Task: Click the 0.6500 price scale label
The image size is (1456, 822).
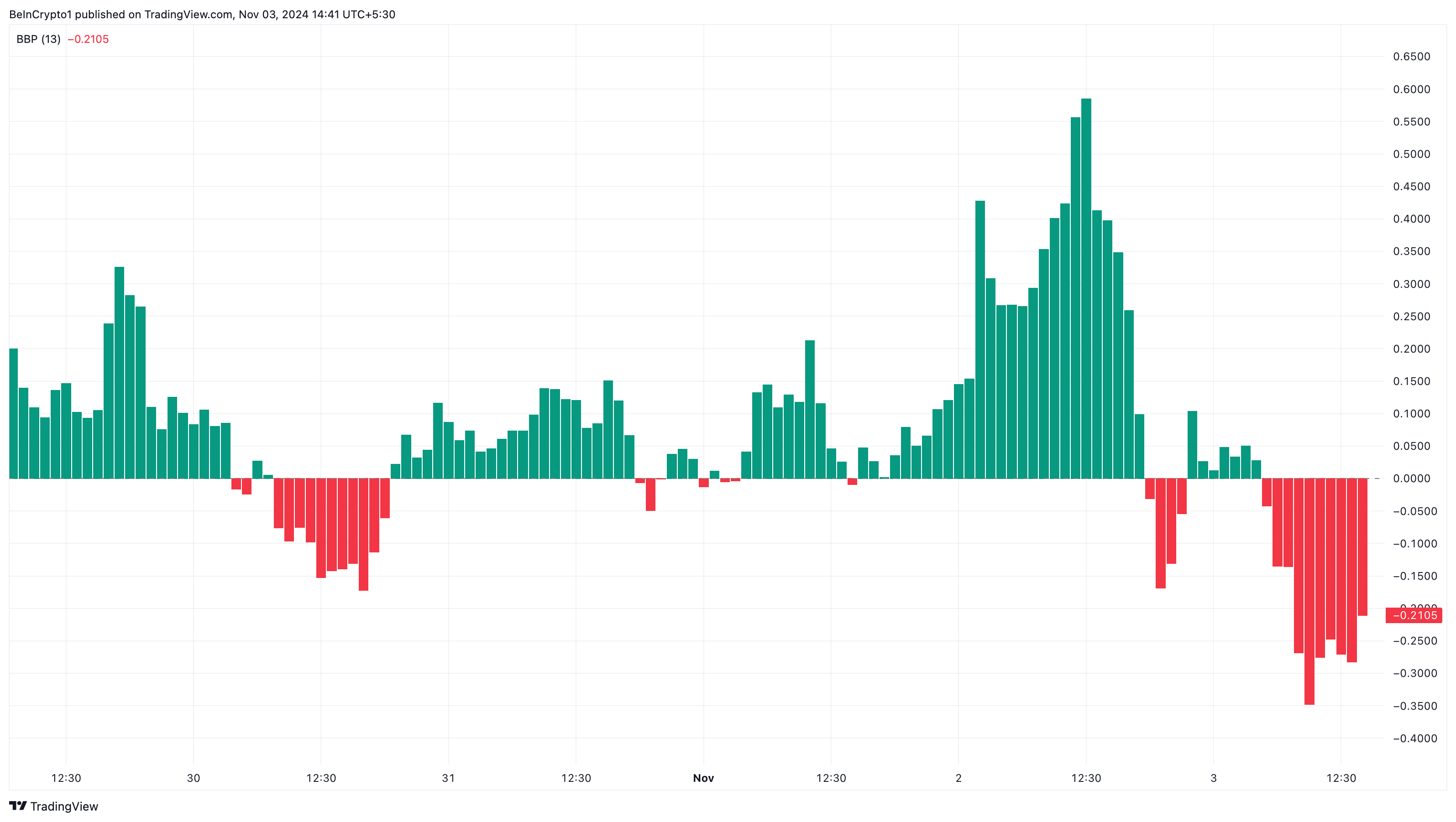Action: click(x=1411, y=57)
